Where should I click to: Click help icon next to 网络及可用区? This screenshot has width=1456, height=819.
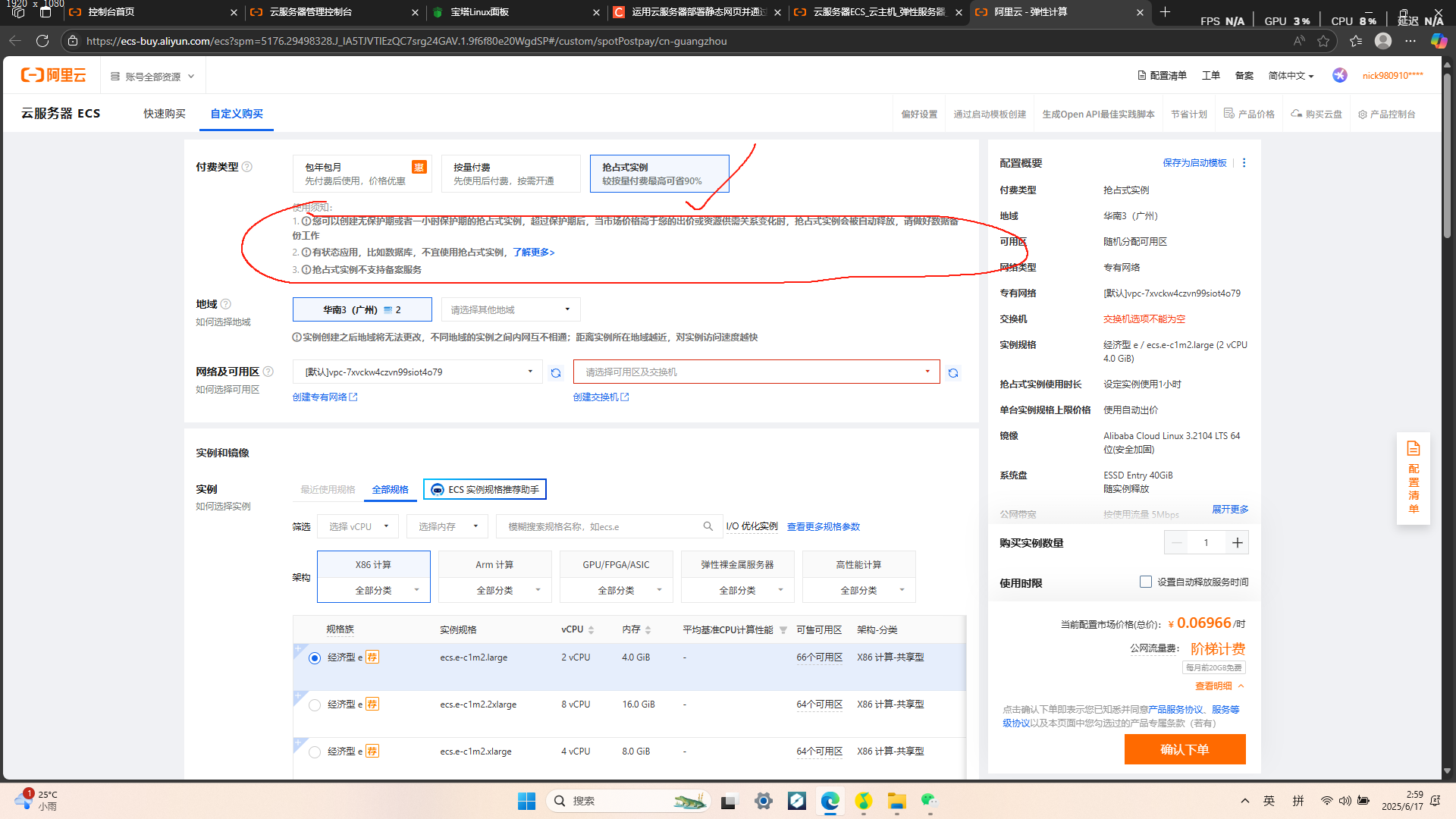(x=268, y=372)
